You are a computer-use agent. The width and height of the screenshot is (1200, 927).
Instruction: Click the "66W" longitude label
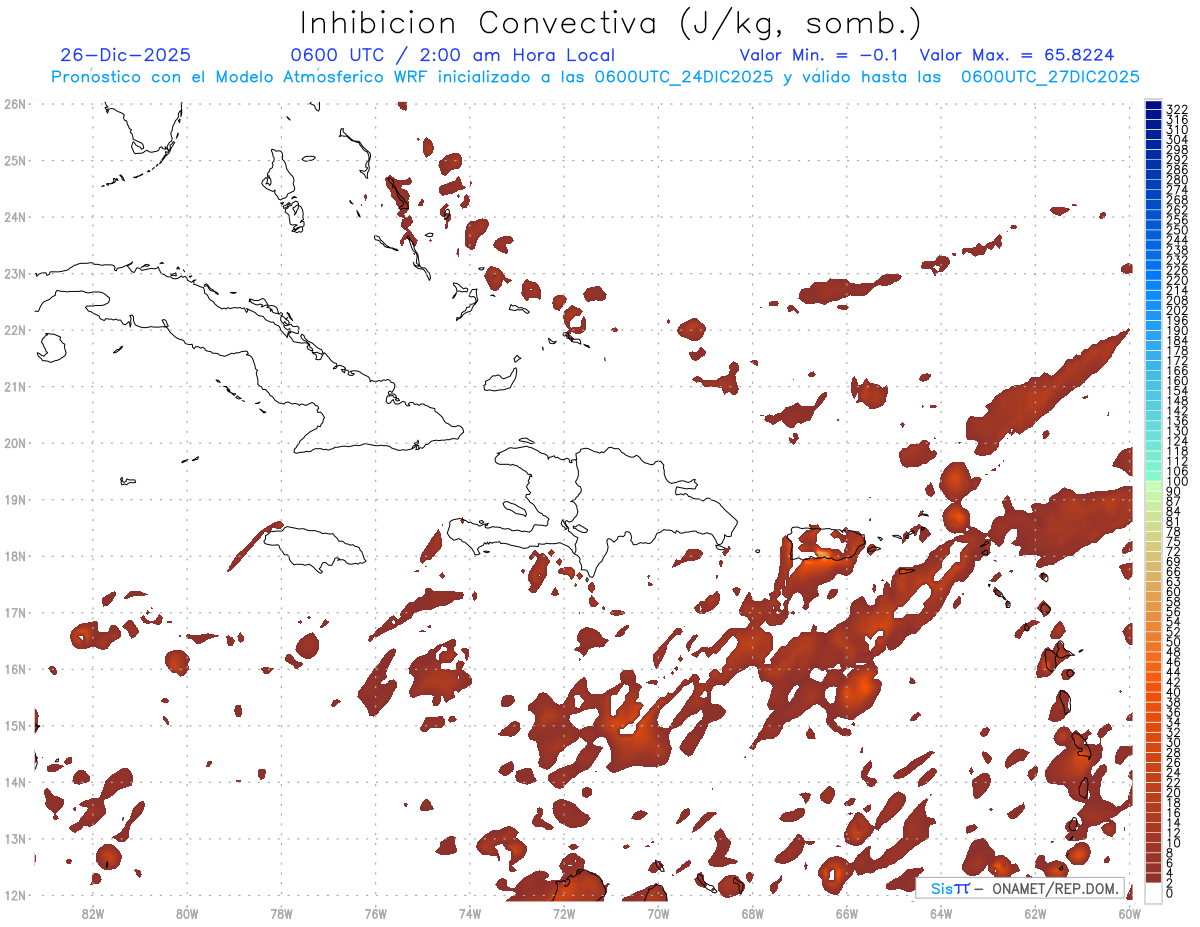(846, 912)
